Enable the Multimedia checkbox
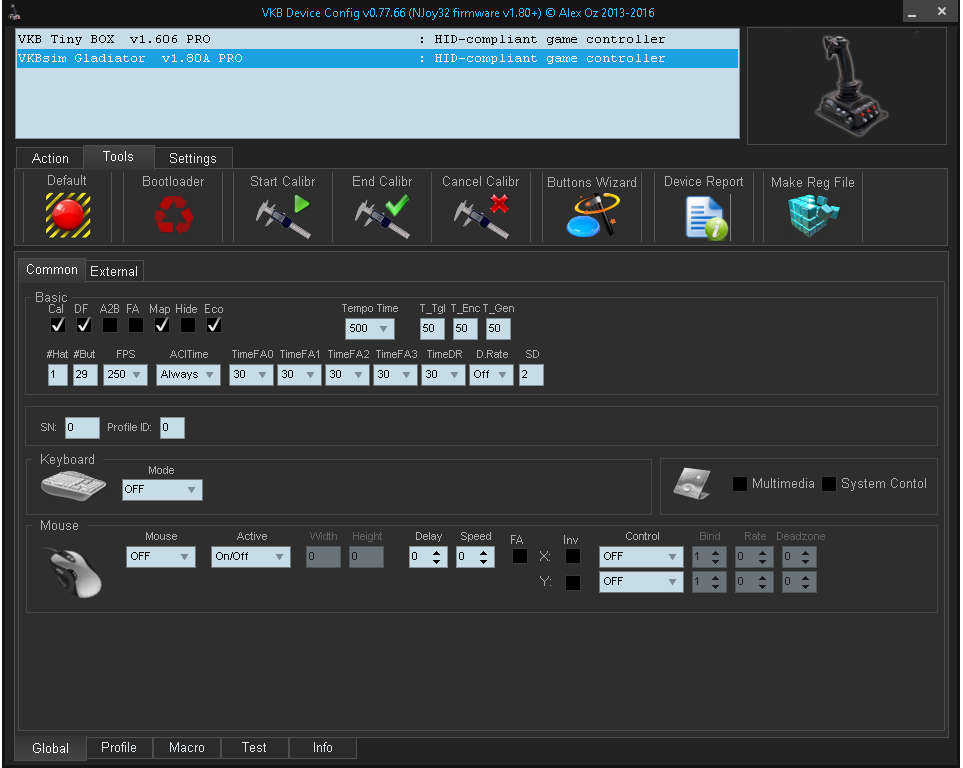The image size is (963, 768). point(740,484)
